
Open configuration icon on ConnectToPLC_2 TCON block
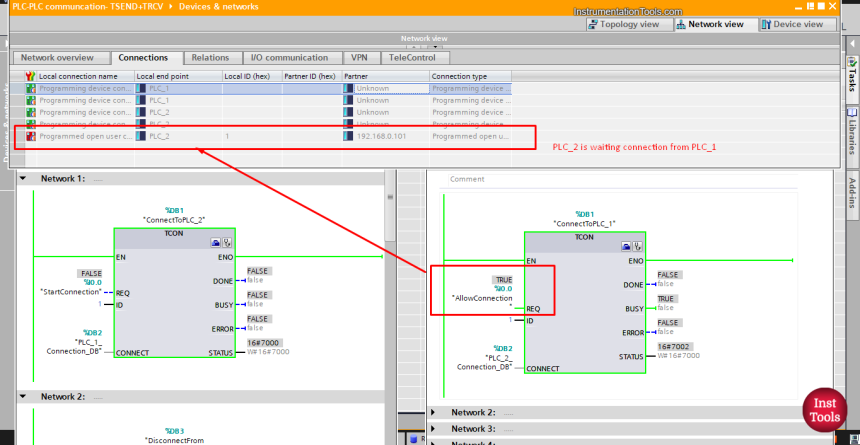coord(216,243)
